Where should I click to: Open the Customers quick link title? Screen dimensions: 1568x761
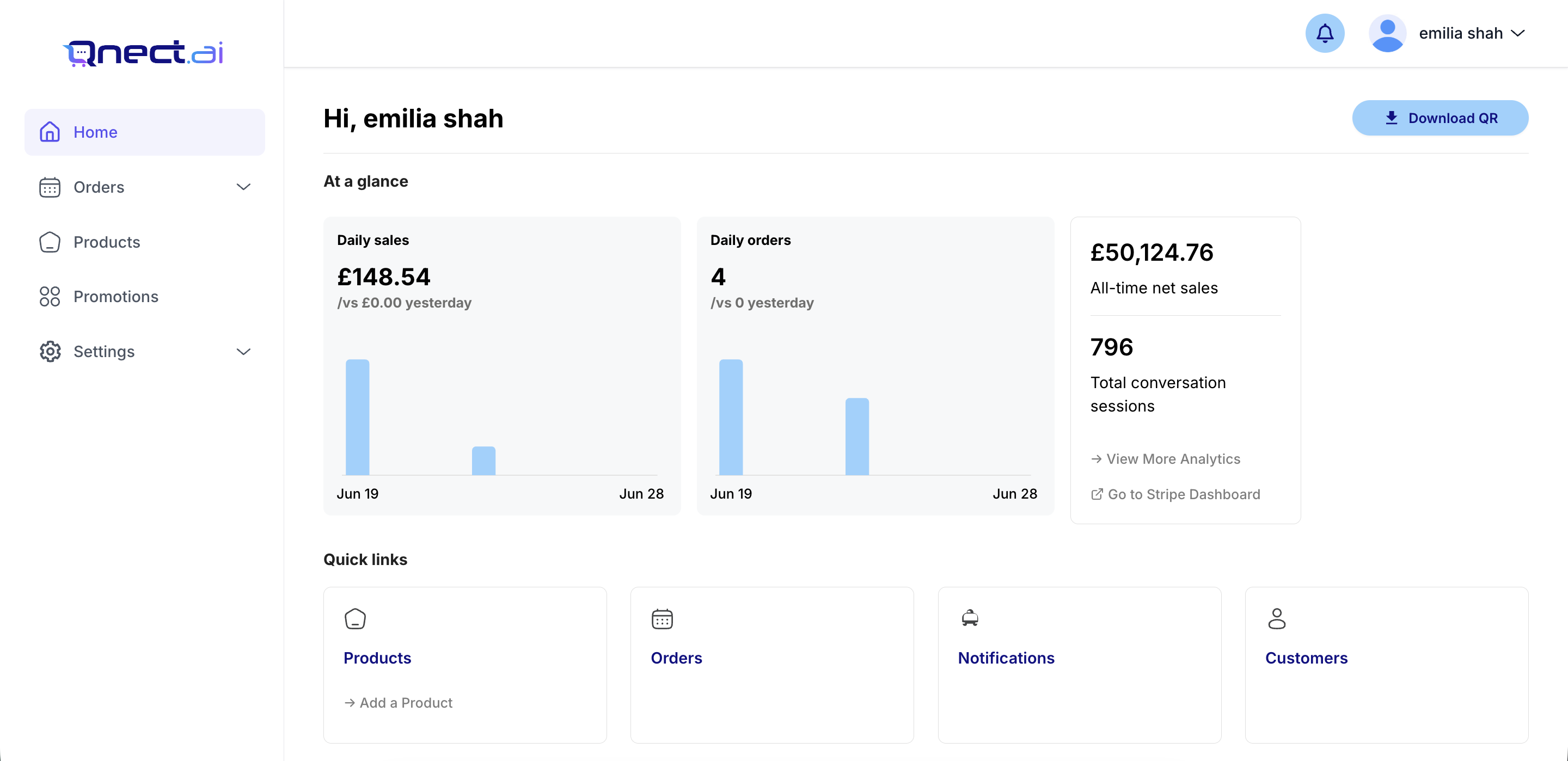tap(1306, 658)
